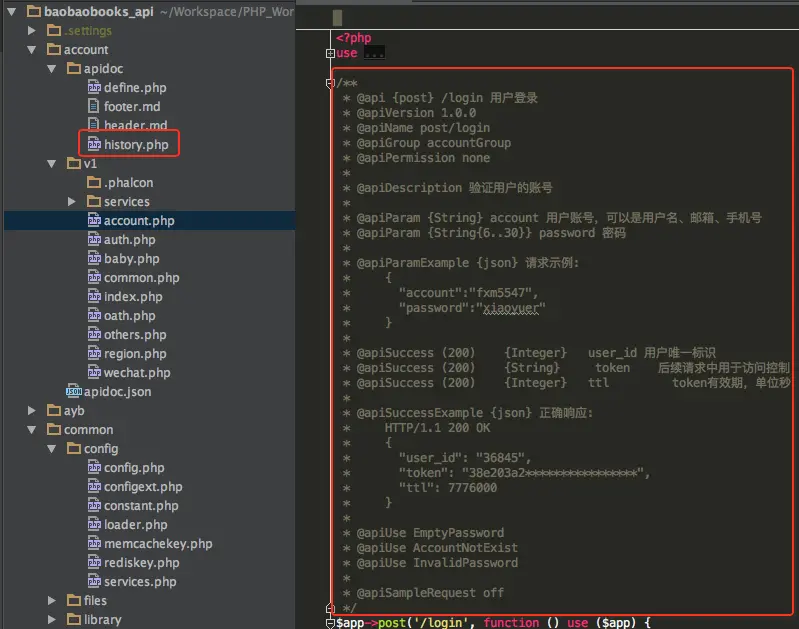Image resolution: width=799 pixels, height=629 pixels.
Task: Collapse the baobaobooks_api project root
Action: pyautogui.click(x=12, y=11)
